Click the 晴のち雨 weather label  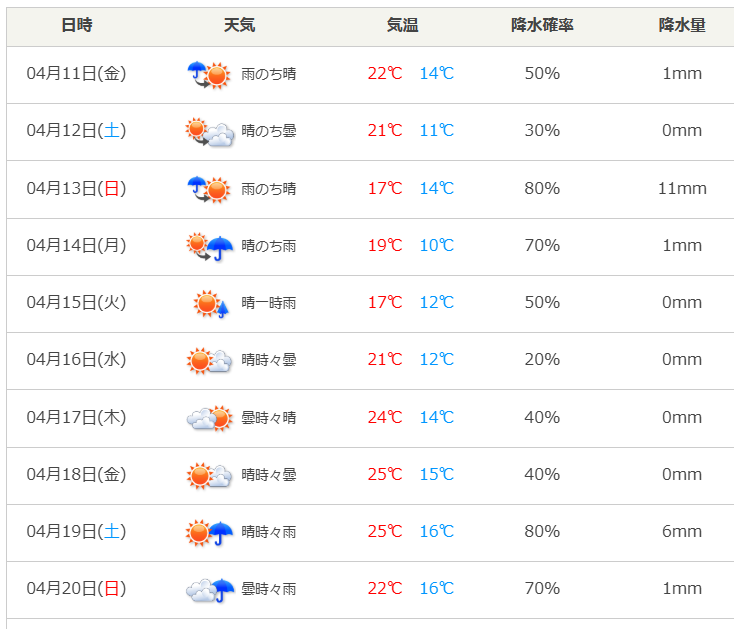(x=268, y=246)
